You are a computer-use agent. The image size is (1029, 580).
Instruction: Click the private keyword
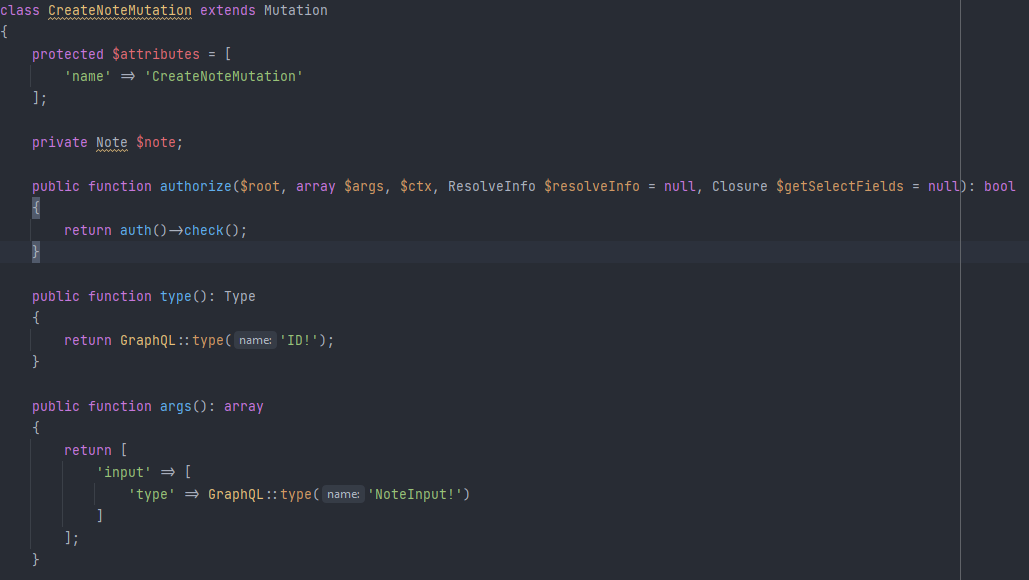60,142
